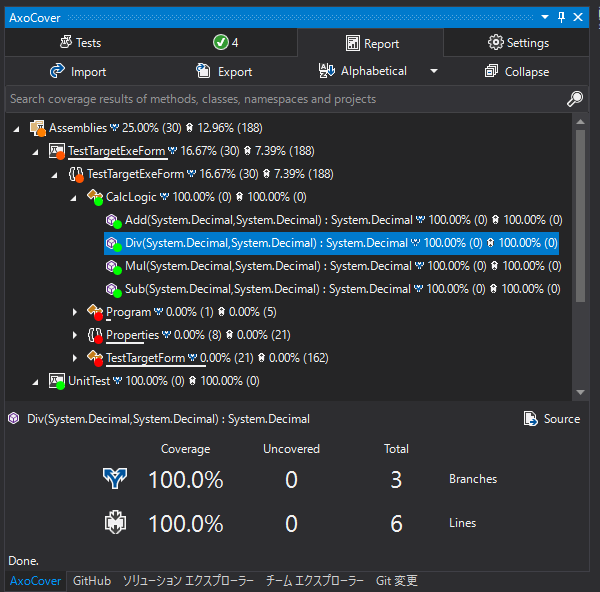Click the branch coverage icon in details

pos(115,478)
